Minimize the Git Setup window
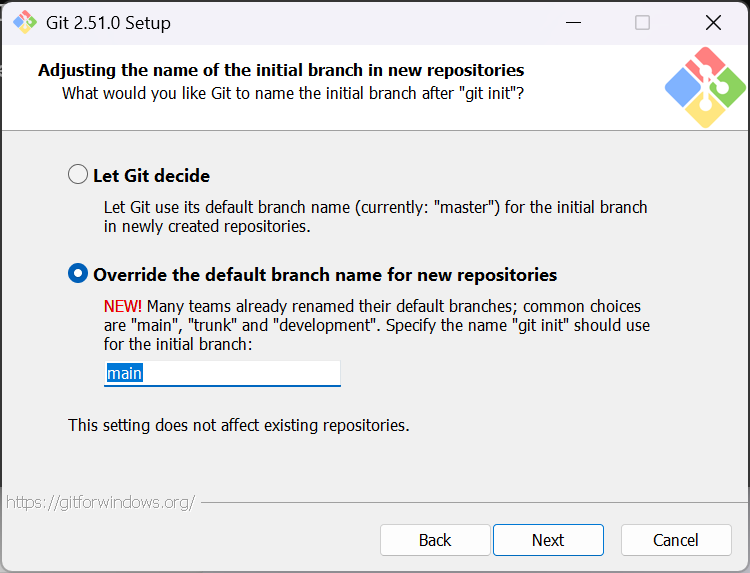Screen dimensions: 750x573 coord(573,22)
